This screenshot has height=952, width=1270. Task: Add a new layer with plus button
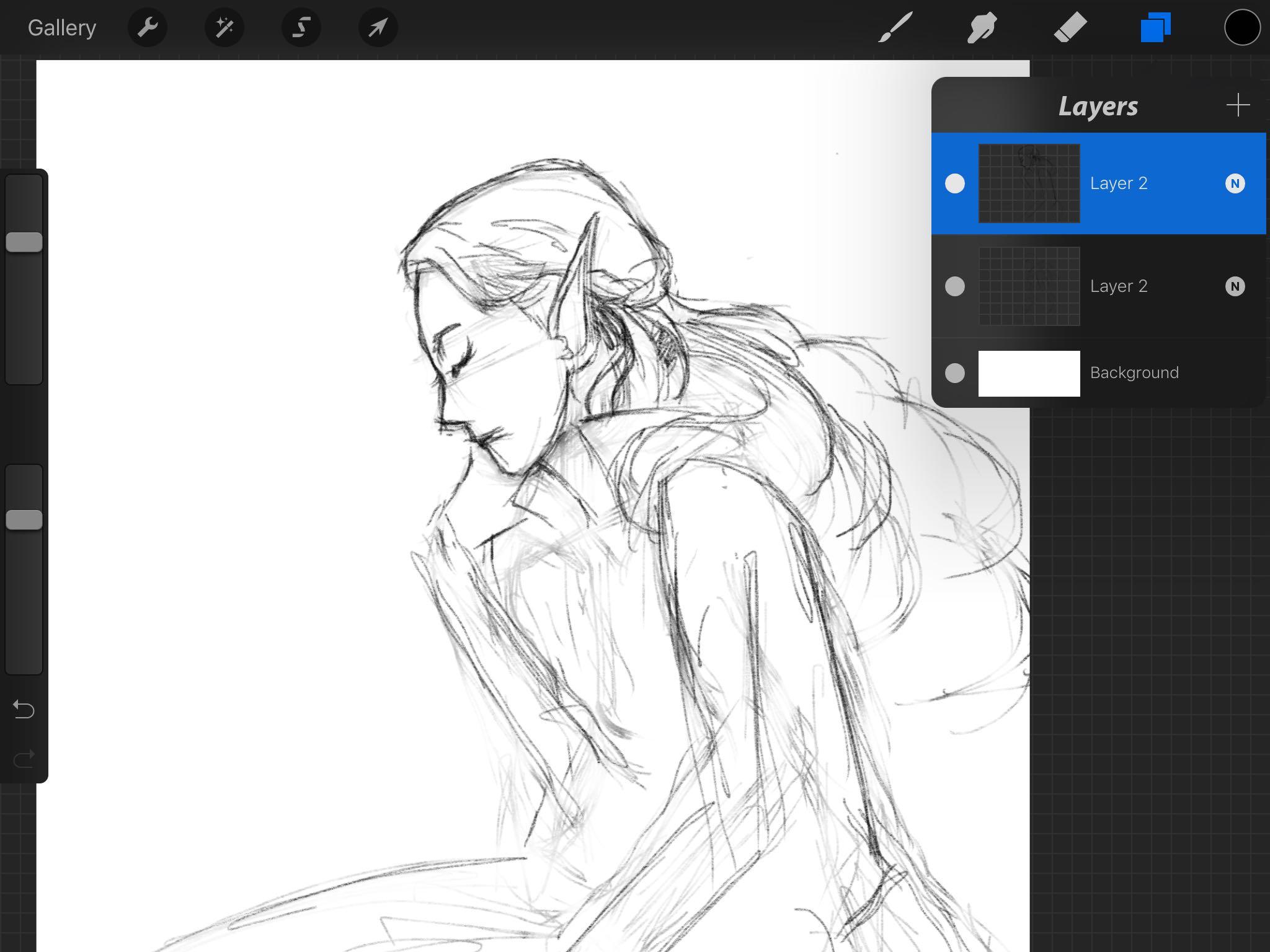click(x=1238, y=105)
